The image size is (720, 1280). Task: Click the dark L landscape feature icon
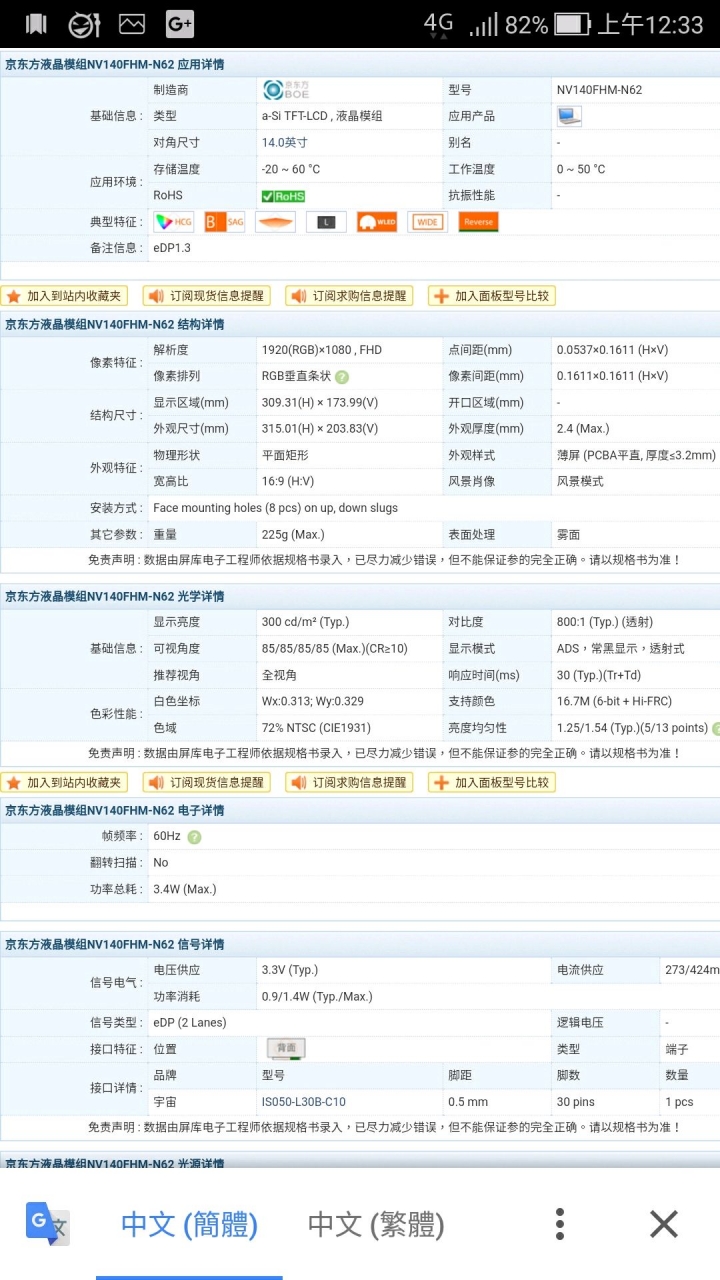click(x=326, y=222)
